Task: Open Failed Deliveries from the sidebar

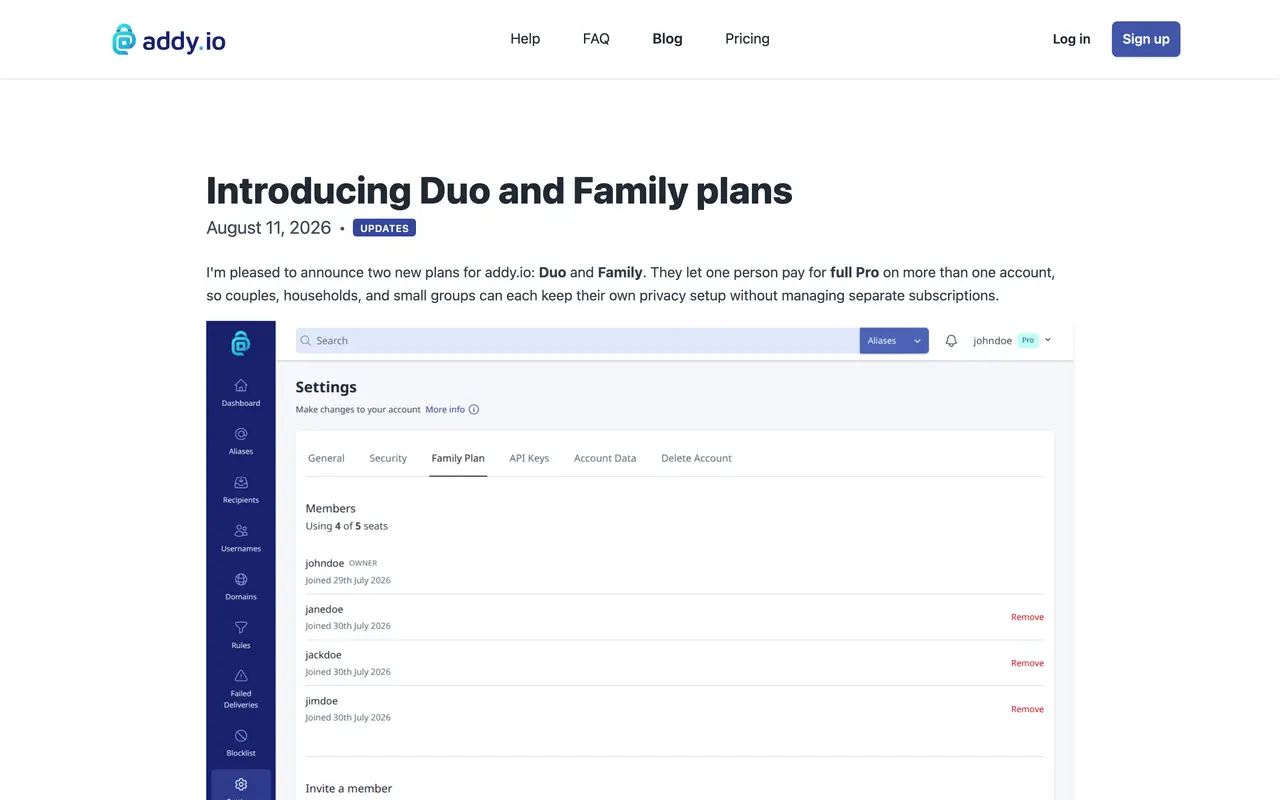Action: coord(241,689)
